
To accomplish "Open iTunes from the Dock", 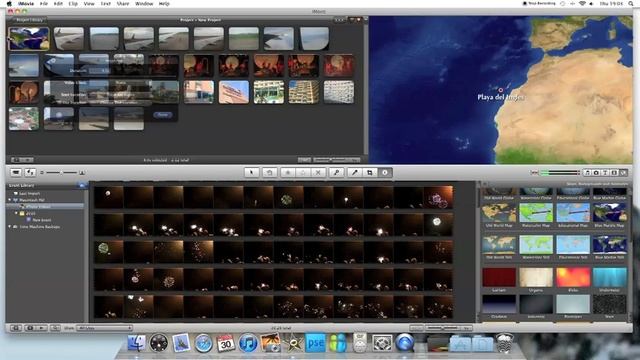I will point(247,343).
